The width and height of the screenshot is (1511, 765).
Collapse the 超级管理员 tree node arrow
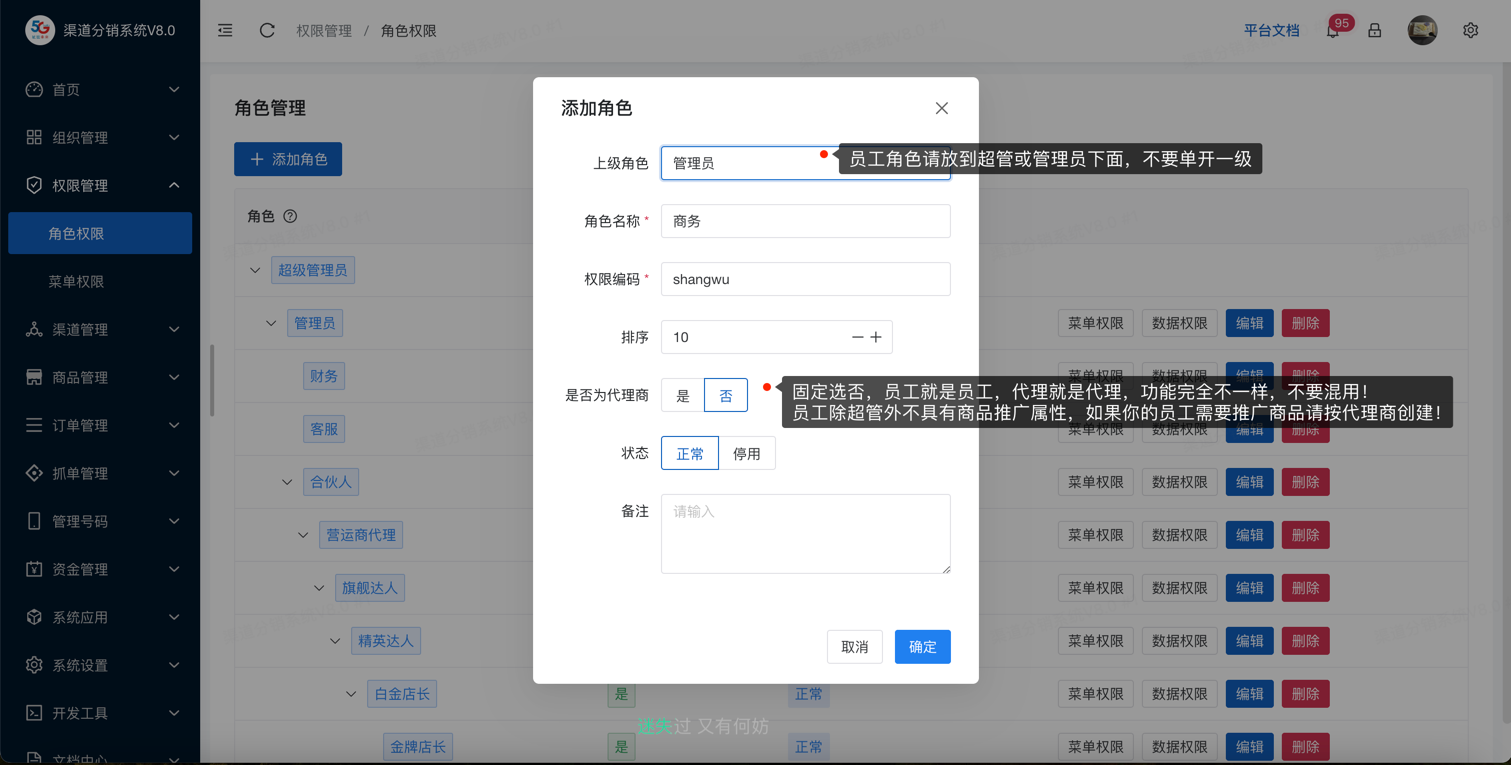click(255, 270)
